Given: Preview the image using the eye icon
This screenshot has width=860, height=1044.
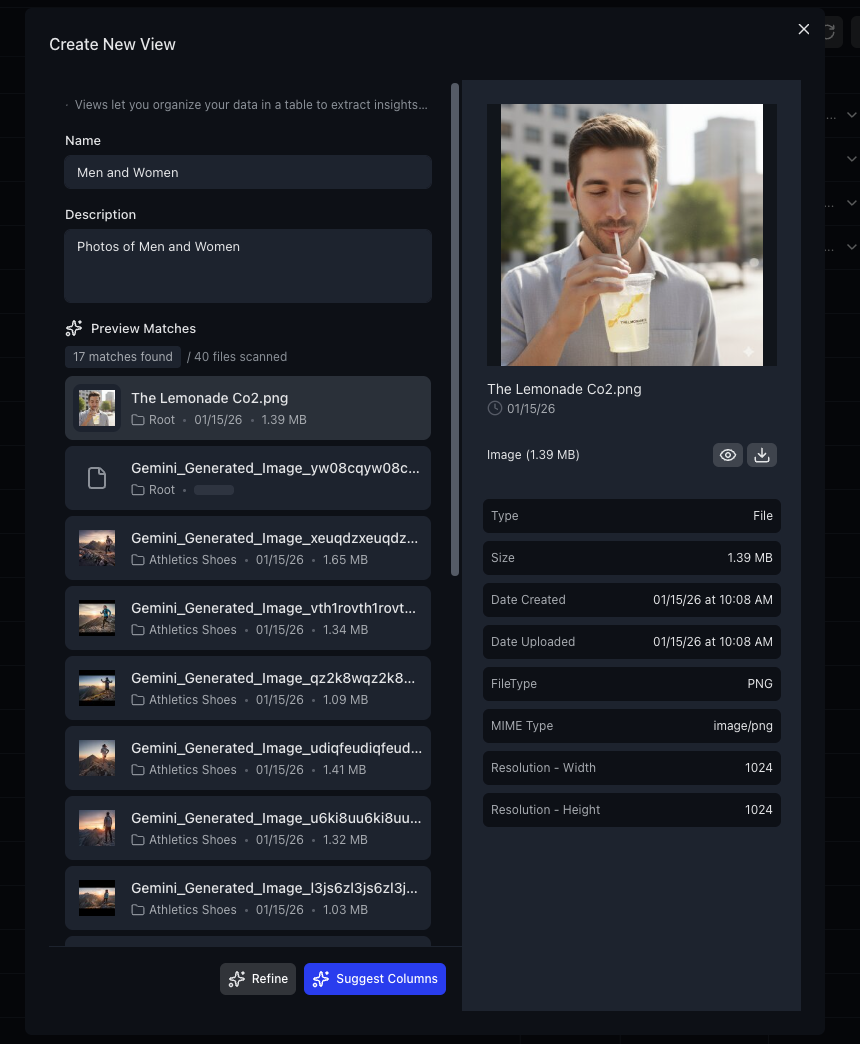Looking at the screenshot, I should click(727, 454).
